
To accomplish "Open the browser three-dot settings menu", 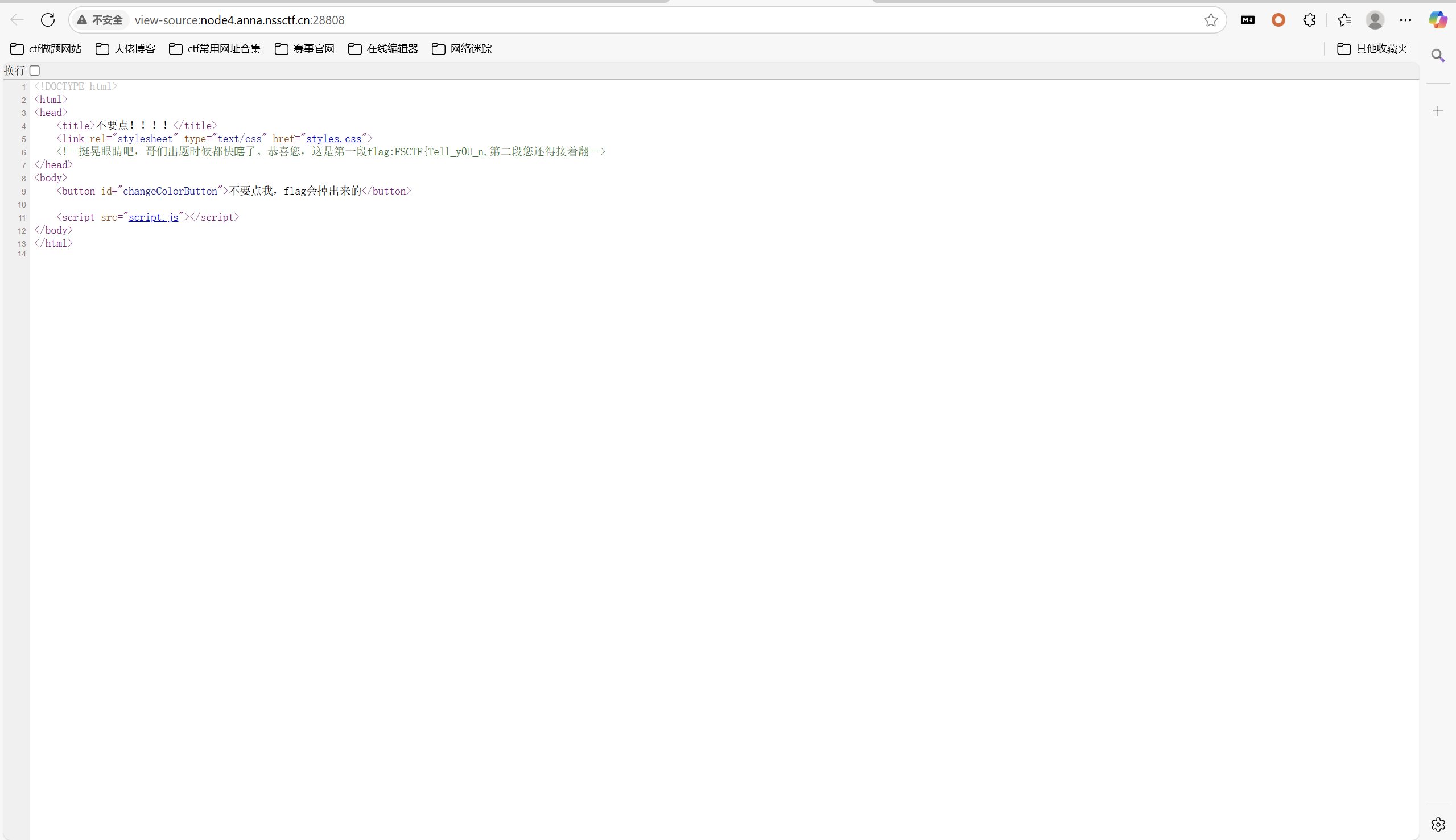I will click(x=1406, y=20).
